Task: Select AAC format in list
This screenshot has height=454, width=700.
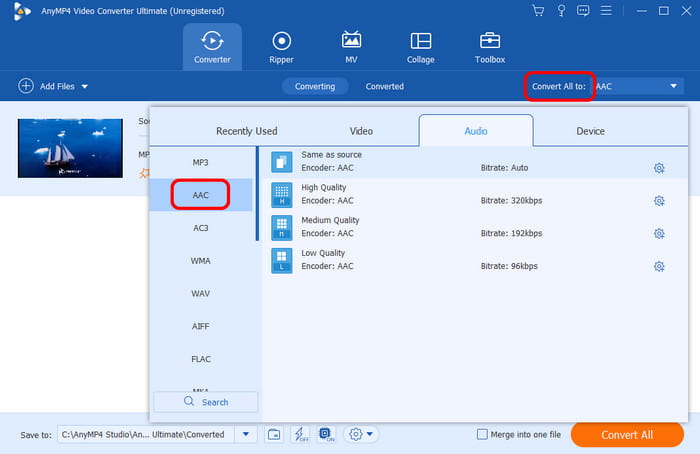Action: click(x=200, y=195)
